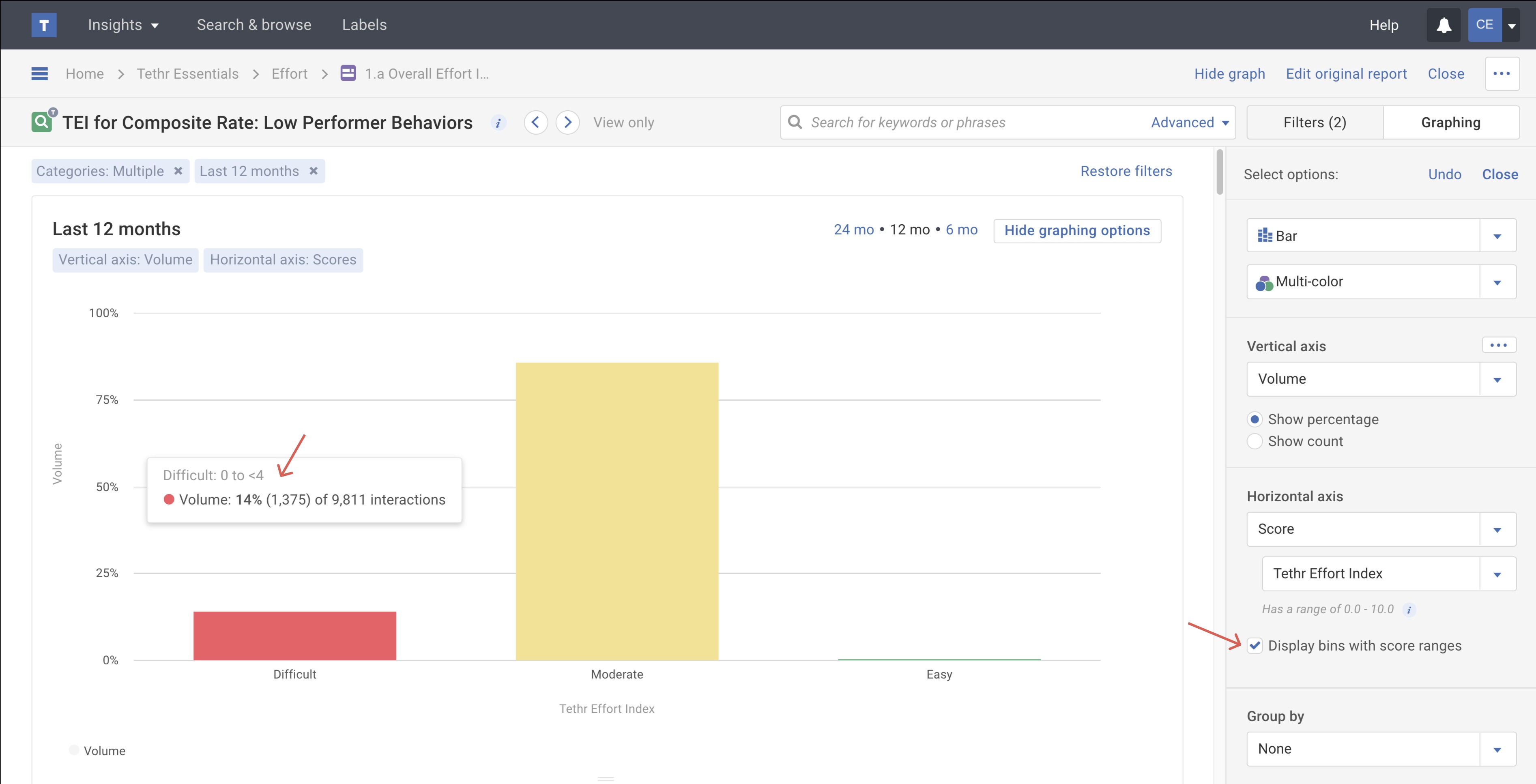
Task: Click the Restore filters link
Action: pos(1126,172)
